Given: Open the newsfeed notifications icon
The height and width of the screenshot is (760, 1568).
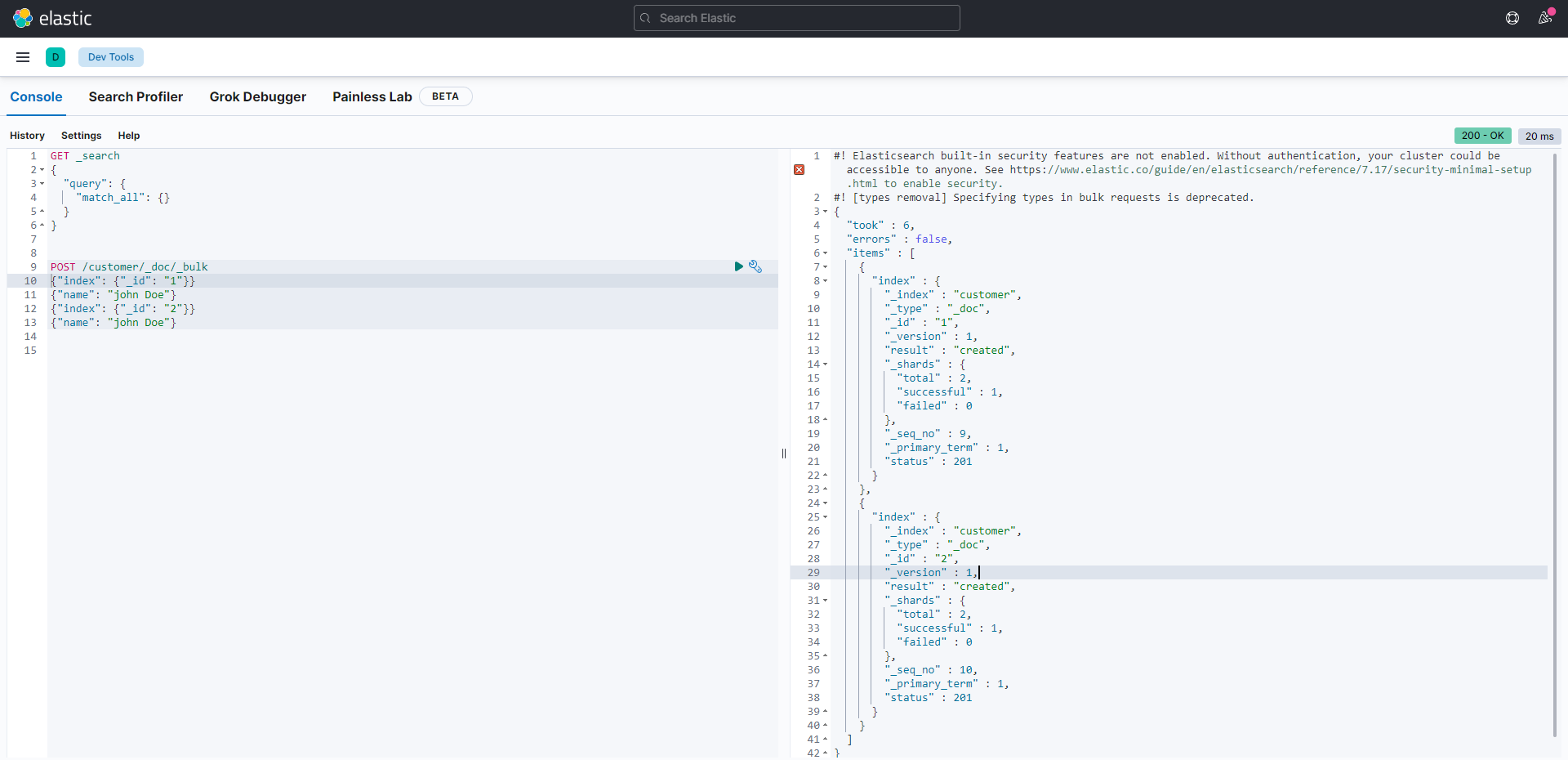Looking at the screenshot, I should pyautogui.click(x=1545, y=18).
